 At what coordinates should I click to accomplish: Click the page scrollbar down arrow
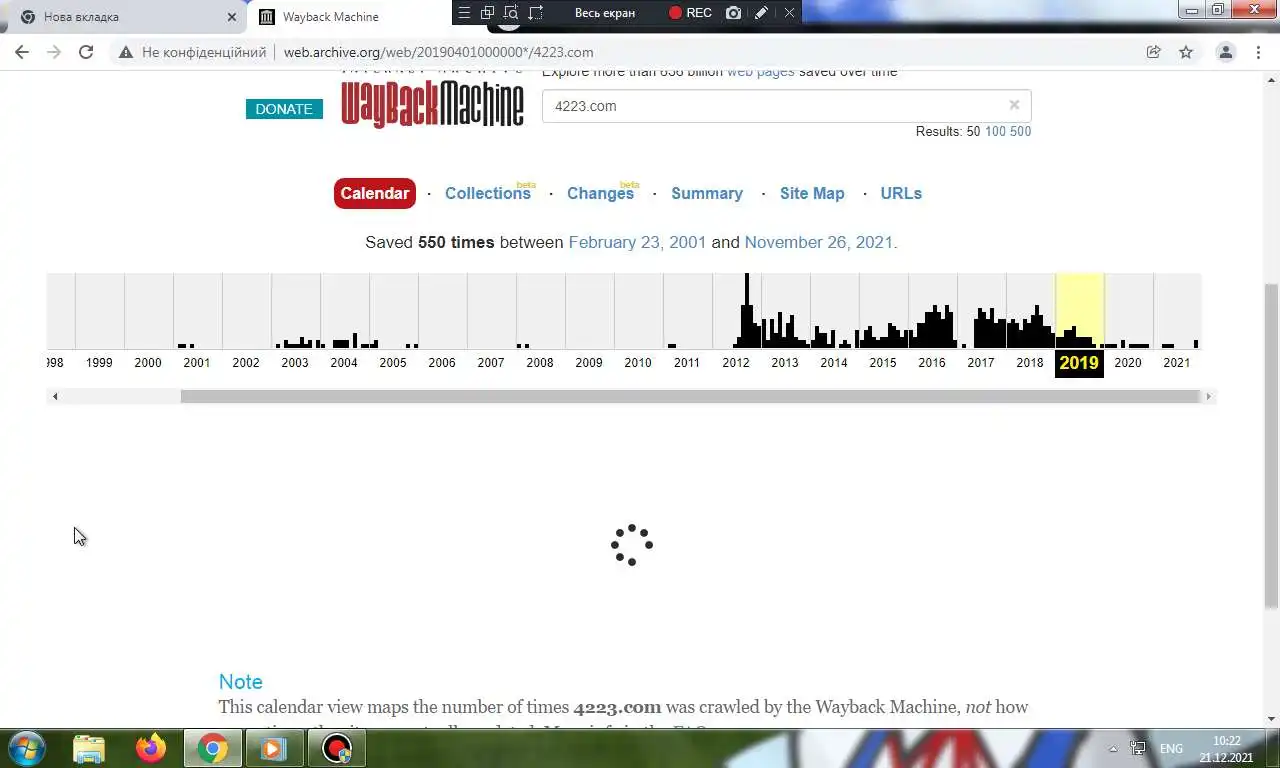pos(1271,719)
